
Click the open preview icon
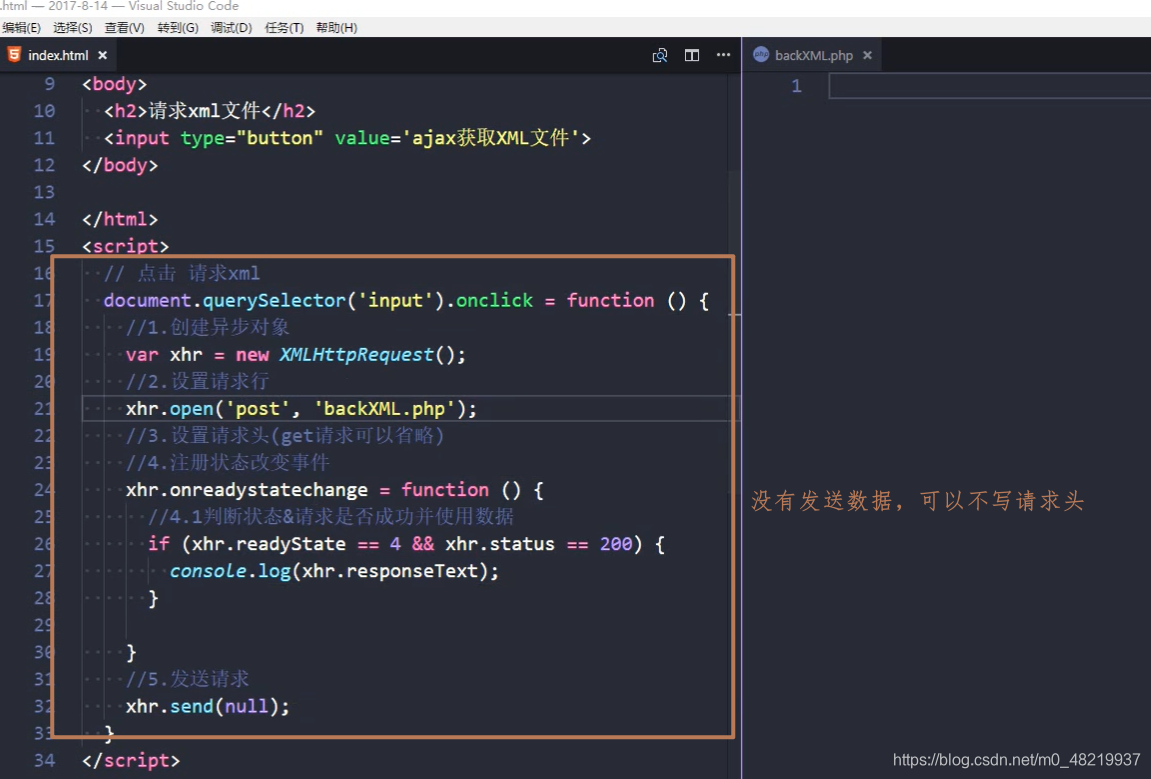point(660,55)
